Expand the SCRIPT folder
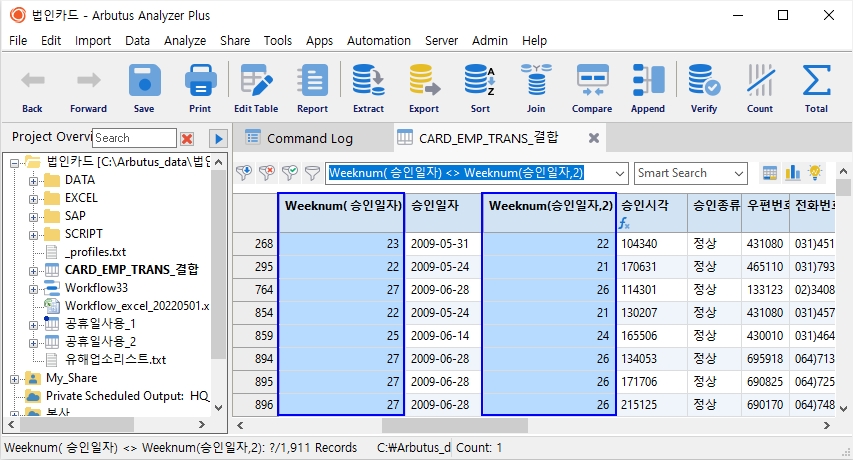 [33, 234]
